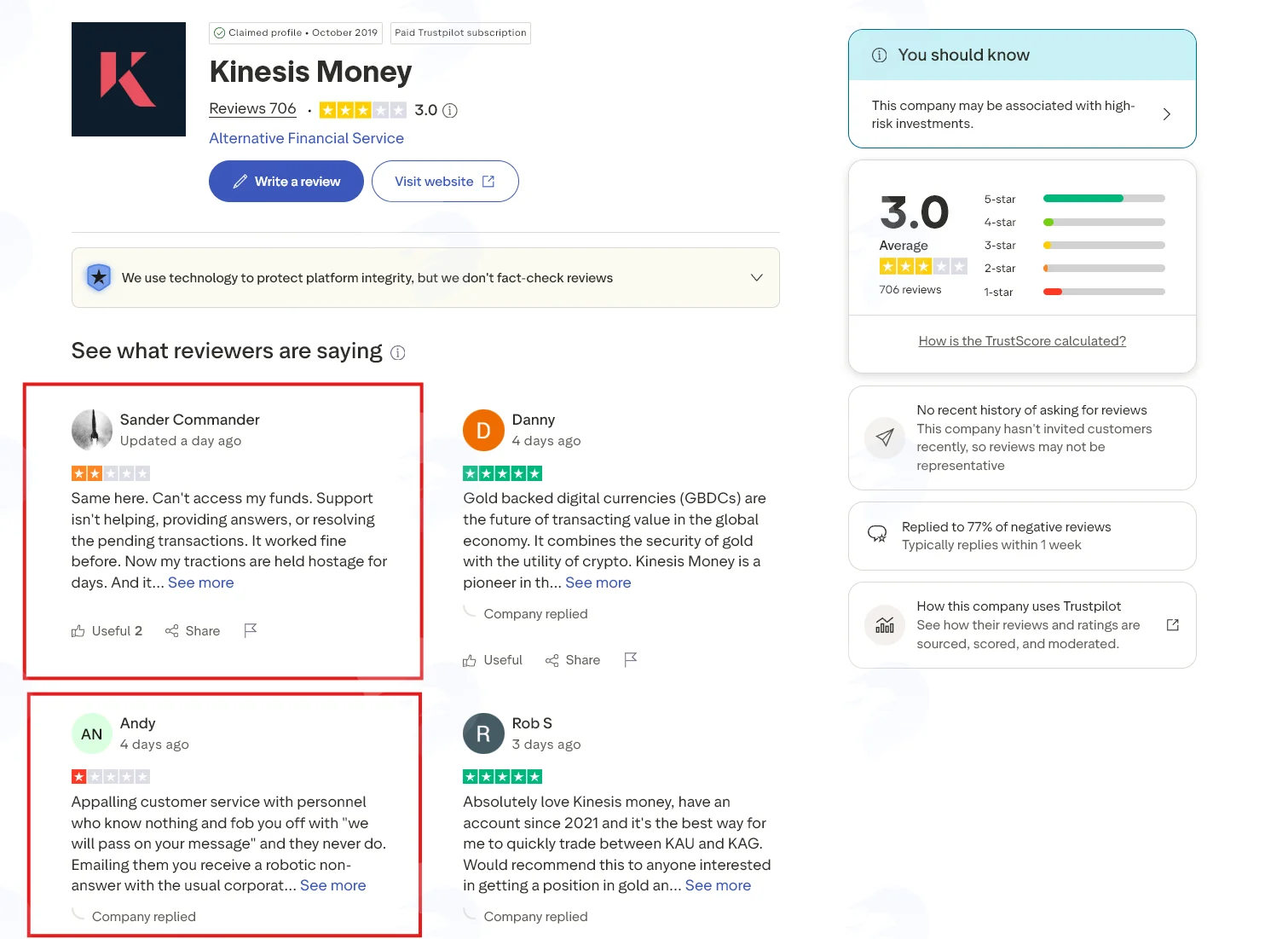The height and width of the screenshot is (939, 1288).
Task: Expand the platform integrity notice chevron
Action: pyautogui.click(x=756, y=278)
